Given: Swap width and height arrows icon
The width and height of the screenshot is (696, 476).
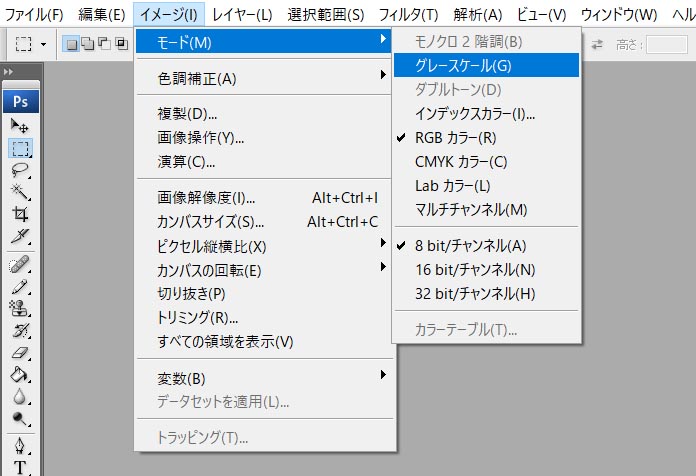Looking at the screenshot, I should click(x=597, y=44).
